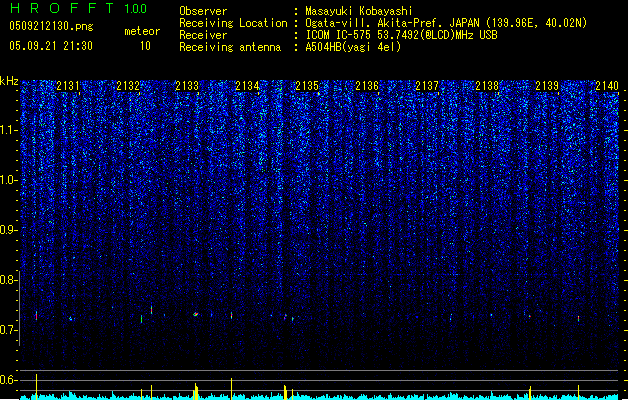This screenshot has height=400, width=629.
Task: Click the 0.9 kHz axis label
Action: (8, 230)
